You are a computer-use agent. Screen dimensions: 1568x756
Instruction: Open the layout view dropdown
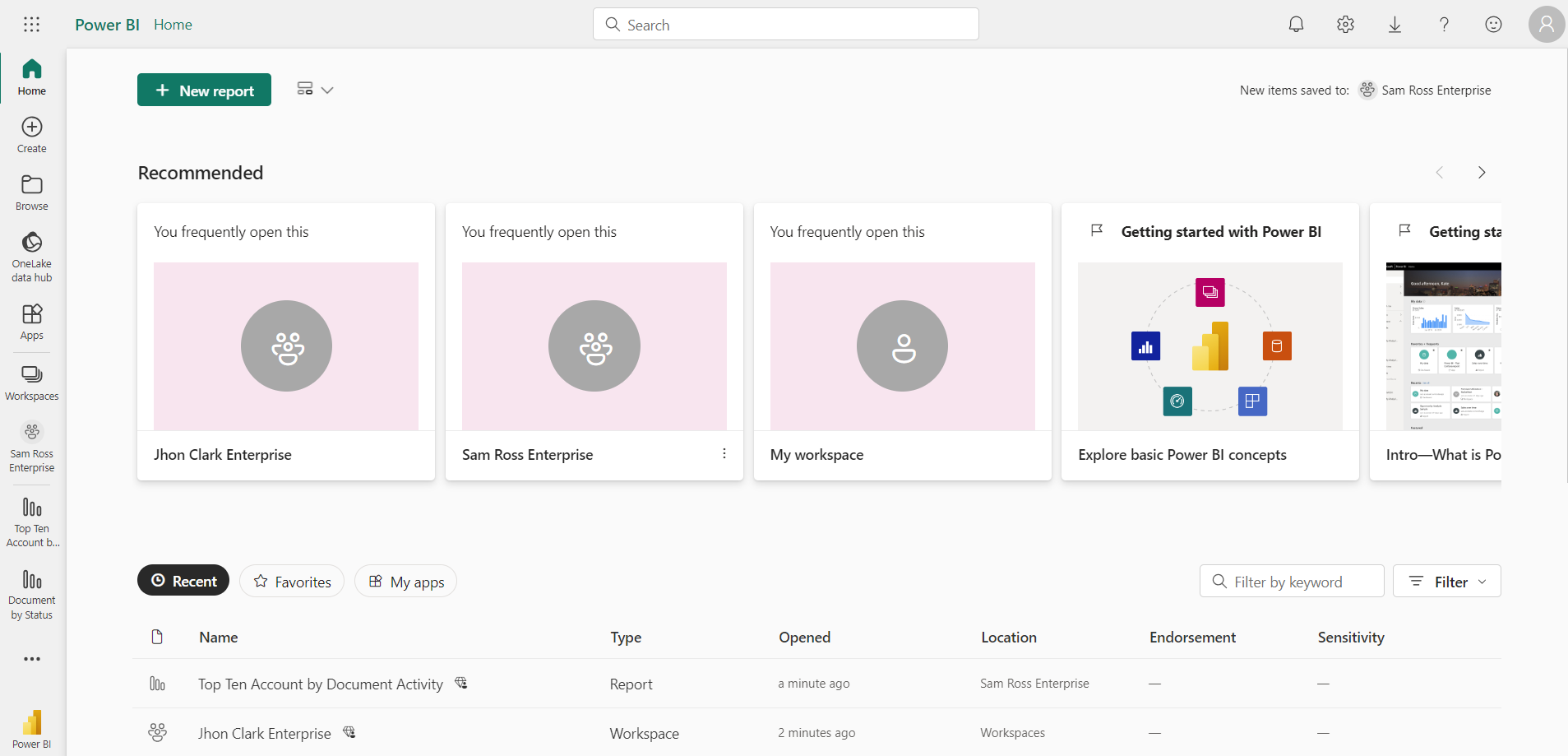pyautogui.click(x=315, y=90)
